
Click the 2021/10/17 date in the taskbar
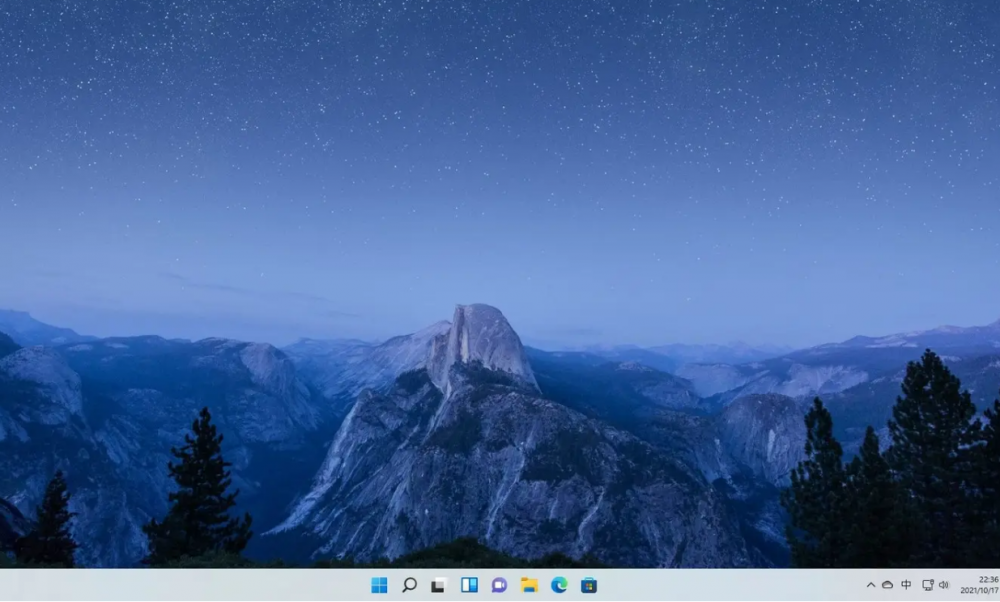pyautogui.click(x=979, y=591)
